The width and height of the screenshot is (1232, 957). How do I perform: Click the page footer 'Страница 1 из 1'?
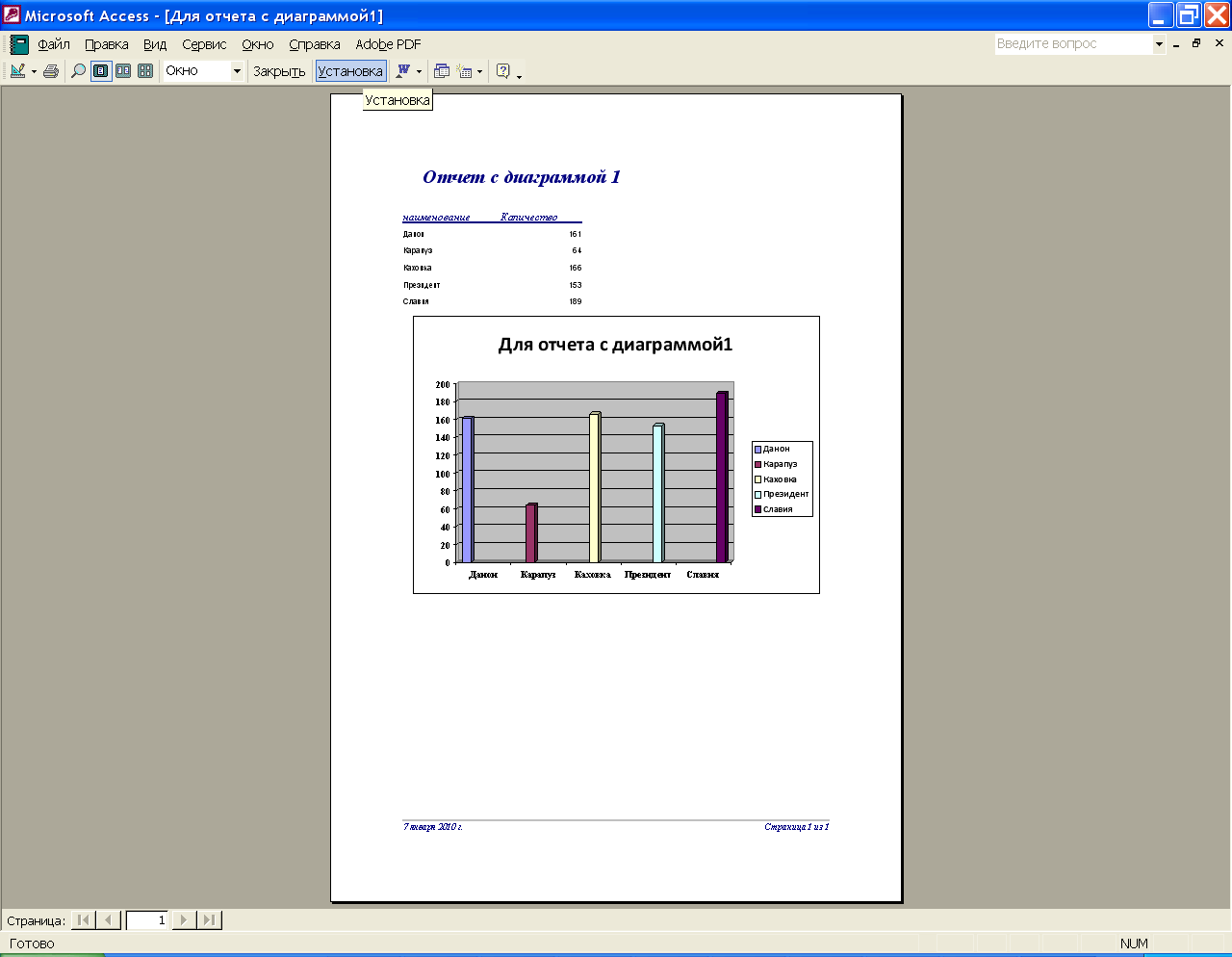[797, 827]
